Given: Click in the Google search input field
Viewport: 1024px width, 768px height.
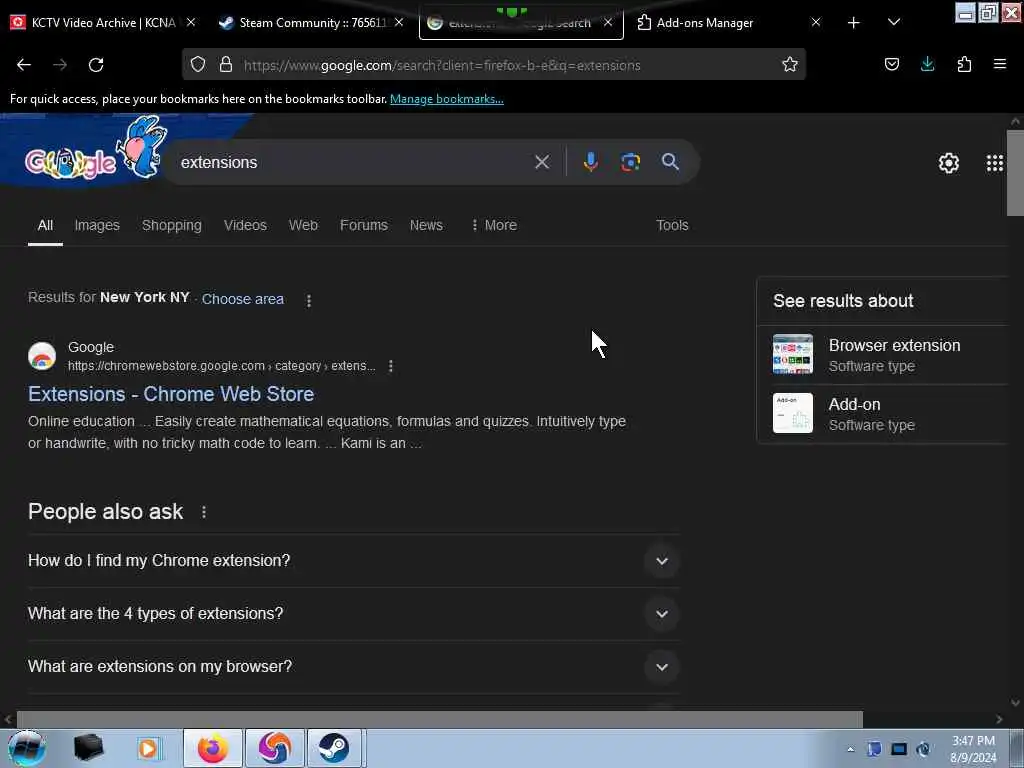Looking at the screenshot, I should 353,162.
